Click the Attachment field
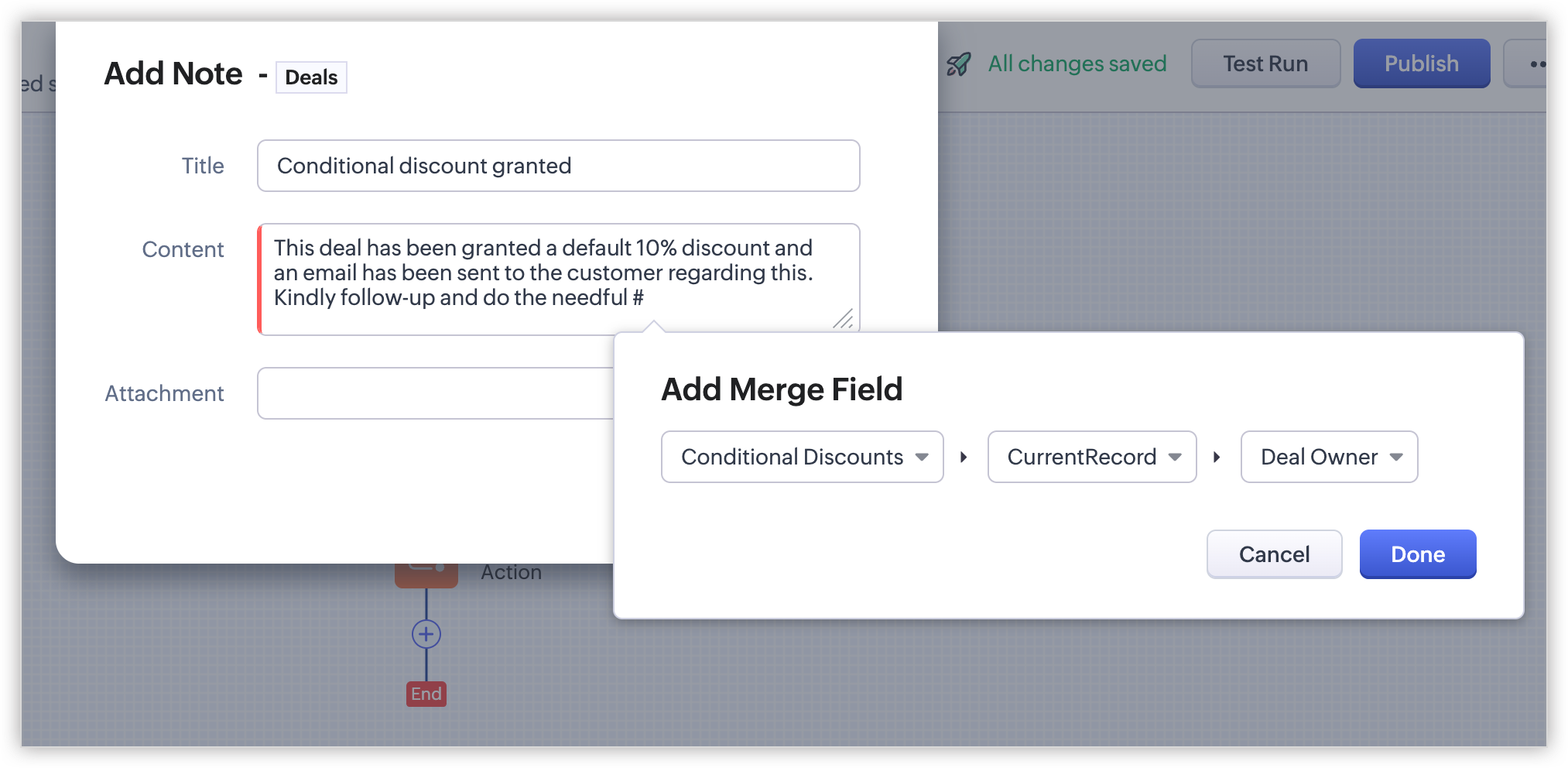Screen dimensions: 1568x768 pyautogui.click(x=435, y=393)
